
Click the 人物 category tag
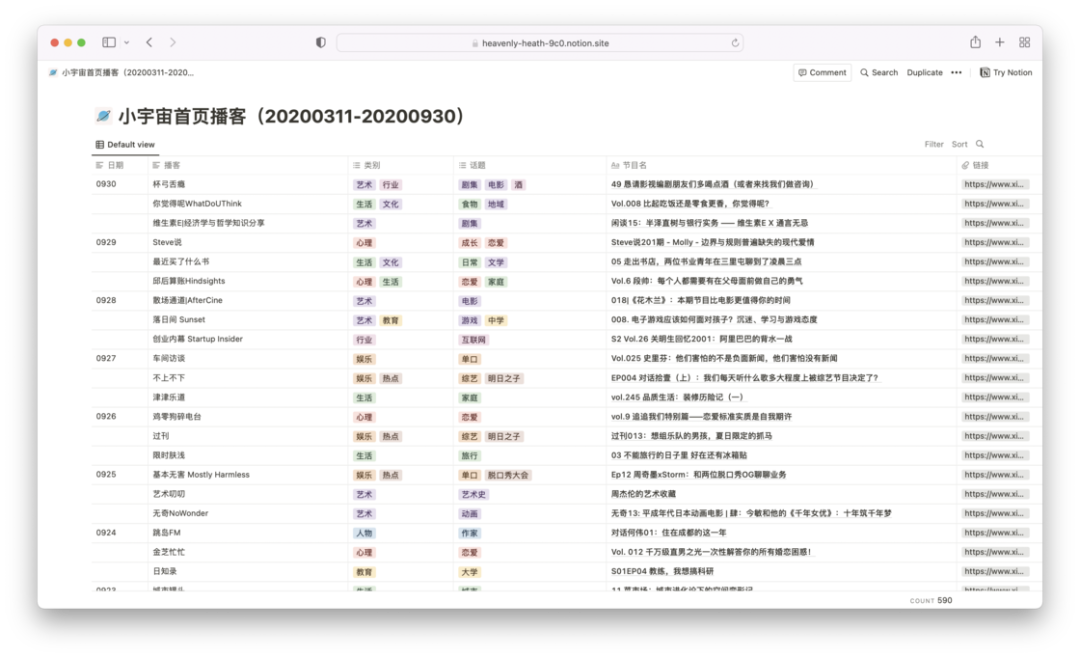(x=364, y=533)
